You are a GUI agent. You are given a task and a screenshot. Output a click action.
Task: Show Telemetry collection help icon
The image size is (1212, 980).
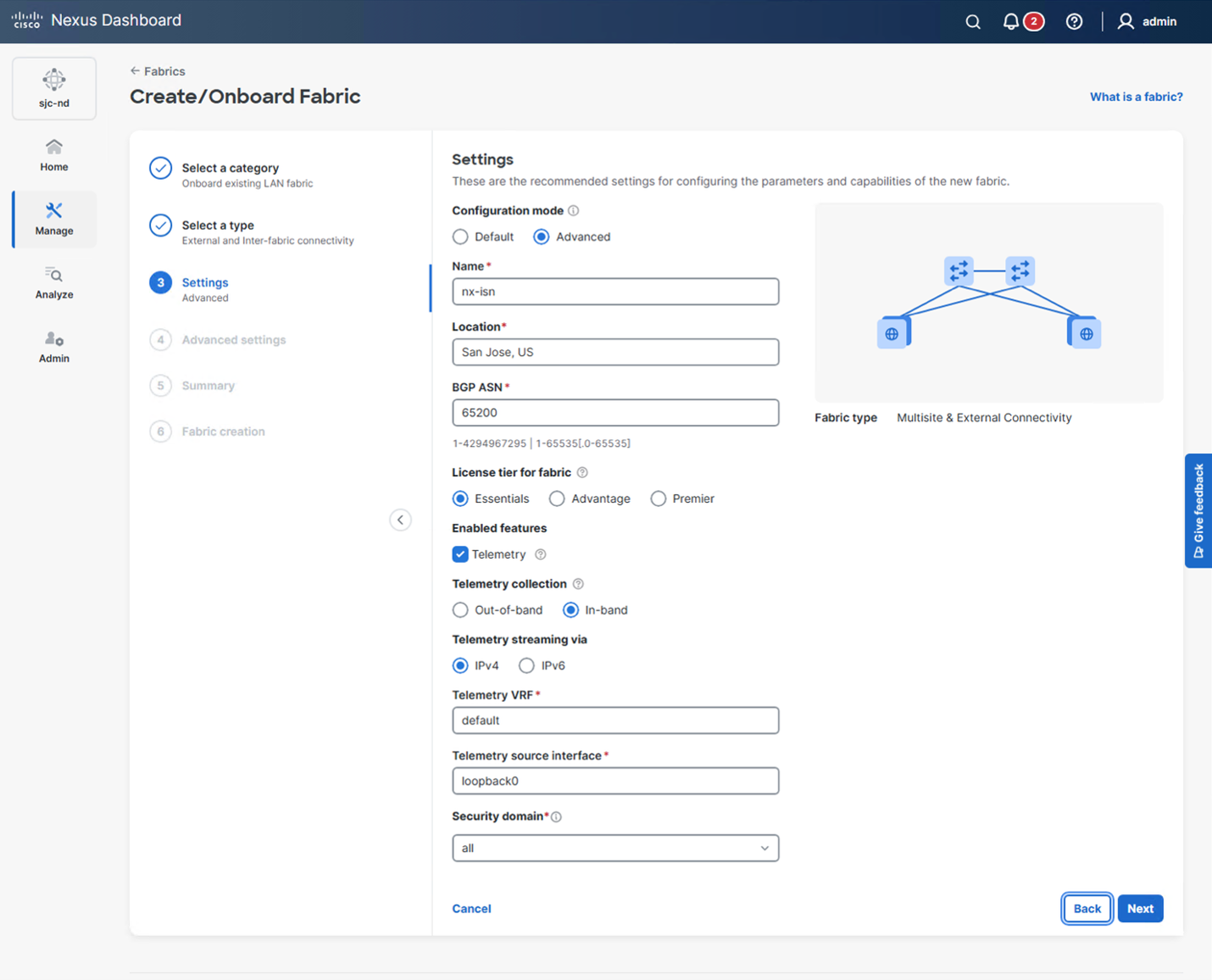coord(578,584)
